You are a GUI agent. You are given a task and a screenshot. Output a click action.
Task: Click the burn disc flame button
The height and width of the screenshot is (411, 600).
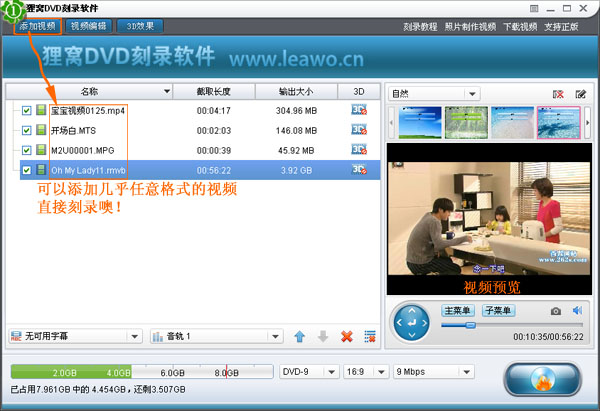[542, 379]
